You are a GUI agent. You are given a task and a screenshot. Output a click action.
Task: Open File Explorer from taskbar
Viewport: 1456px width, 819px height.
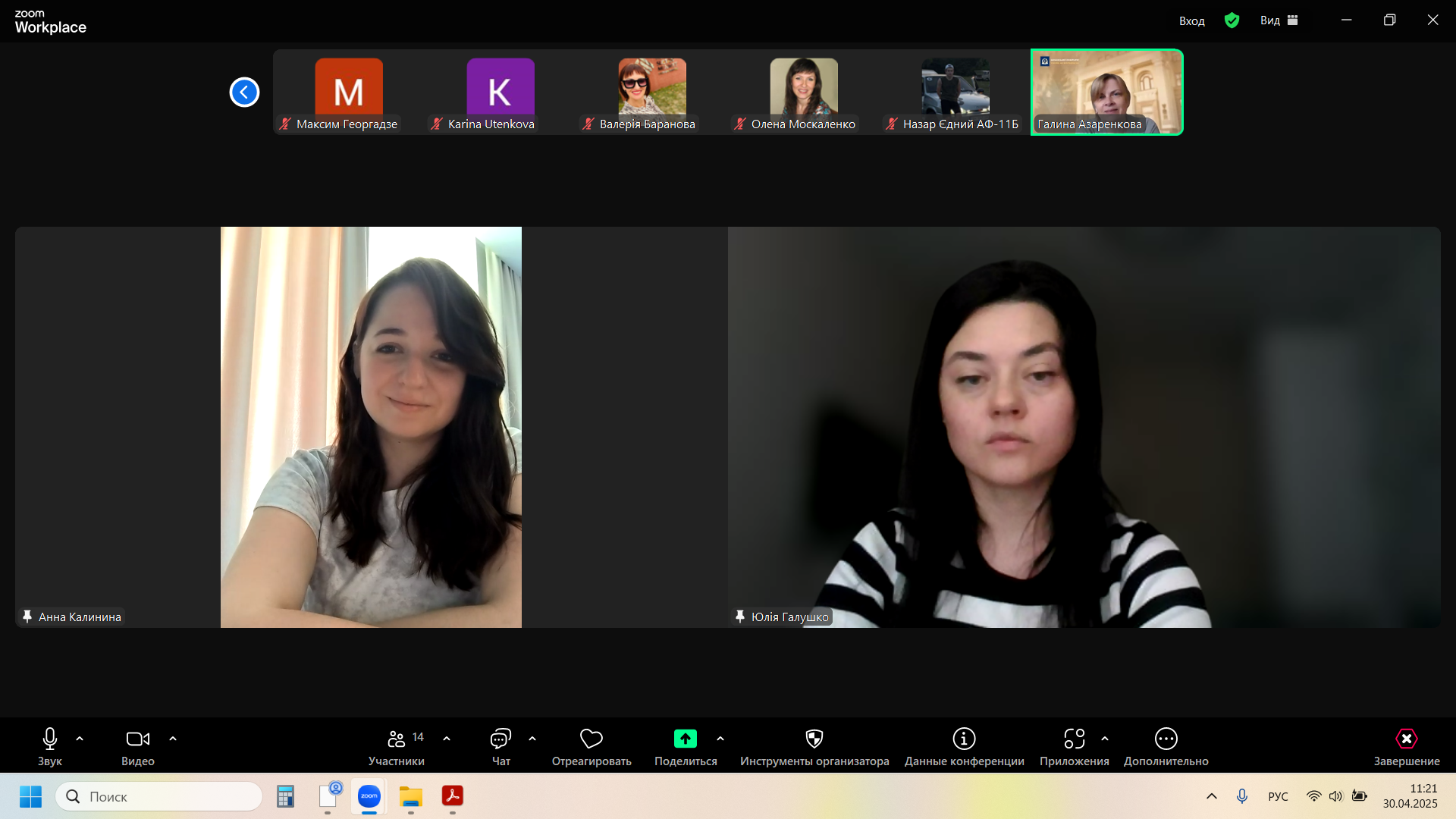click(411, 796)
